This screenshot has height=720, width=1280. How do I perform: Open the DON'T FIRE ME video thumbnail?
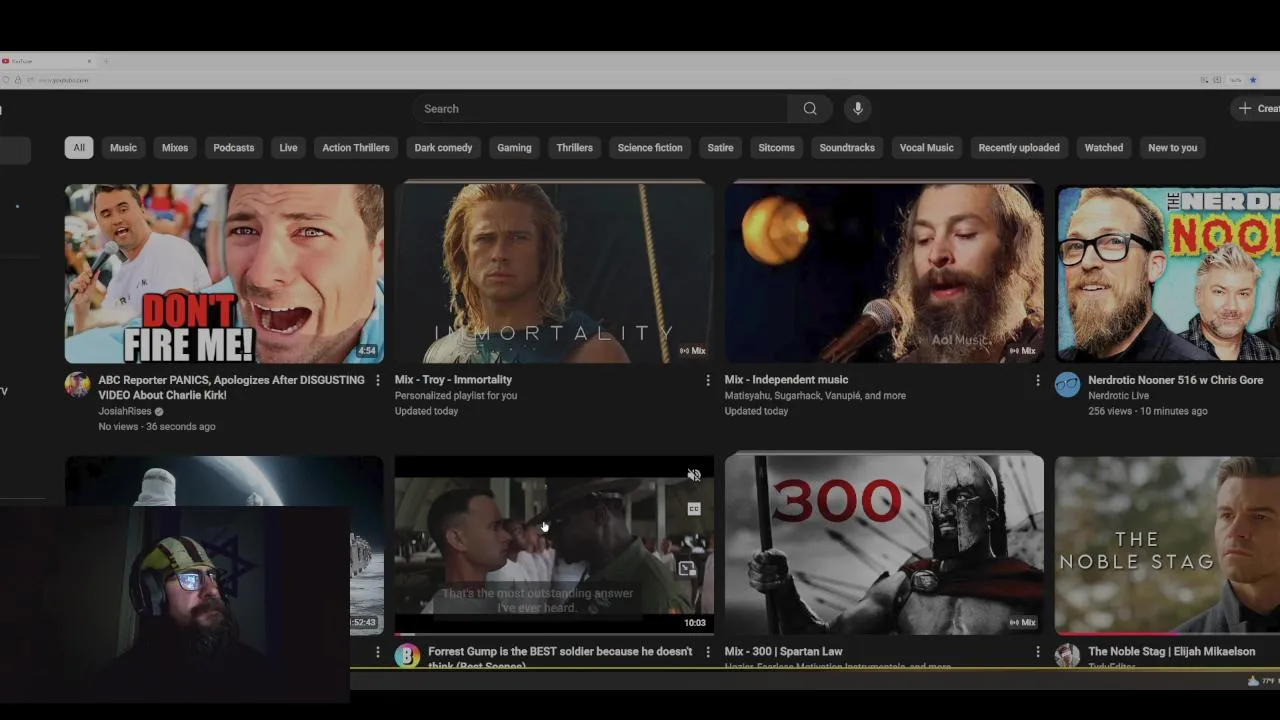point(224,273)
